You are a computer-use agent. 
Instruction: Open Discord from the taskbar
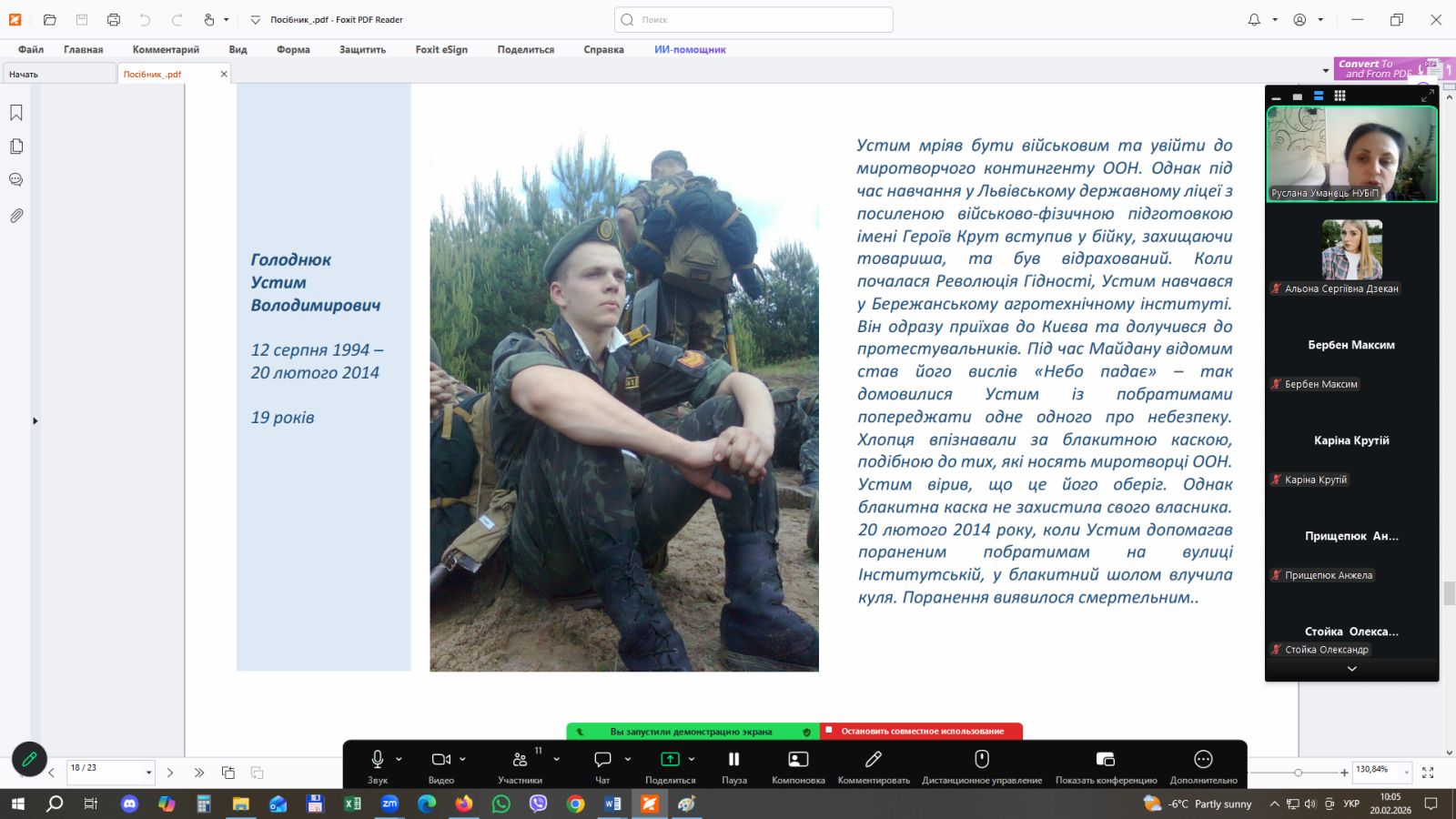tap(129, 804)
